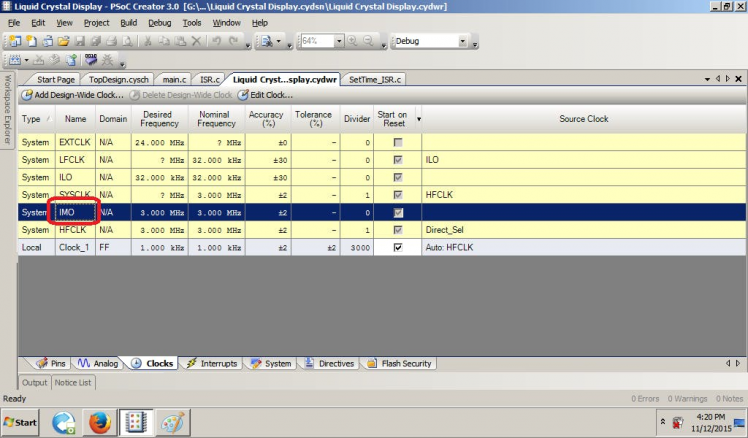Image resolution: width=748 pixels, height=438 pixels.
Task: Uncheck Start on Reset for Clock_1
Action: [x=398, y=247]
